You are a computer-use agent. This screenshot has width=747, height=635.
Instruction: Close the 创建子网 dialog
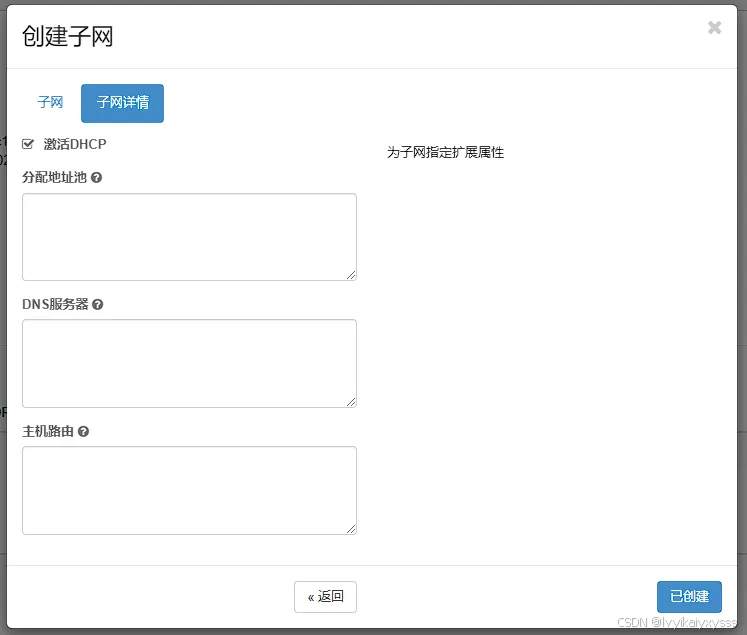pos(714,28)
